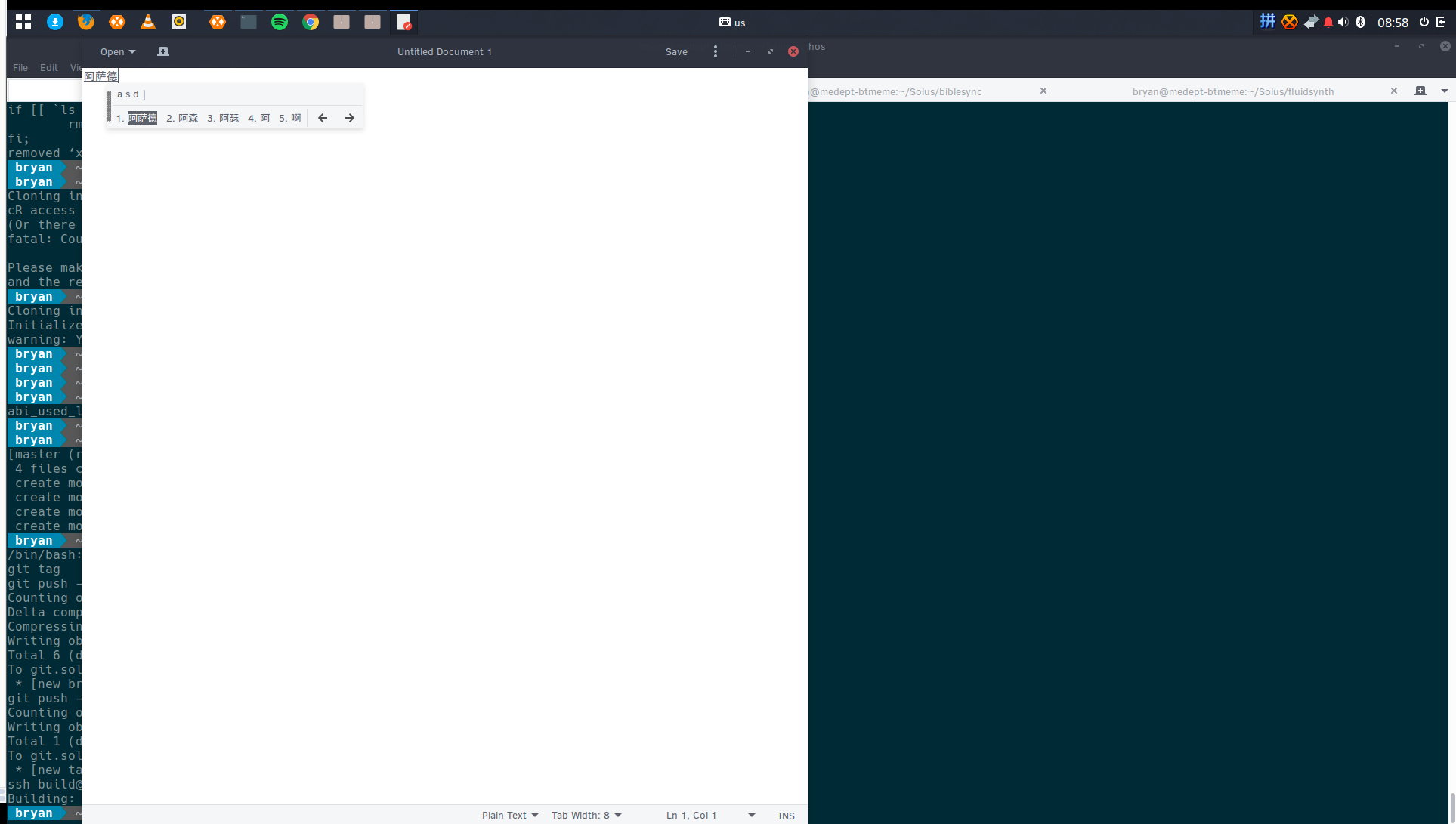The height and width of the screenshot is (824, 1456).
Task: Create new document tab in text editor
Action: 163,51
